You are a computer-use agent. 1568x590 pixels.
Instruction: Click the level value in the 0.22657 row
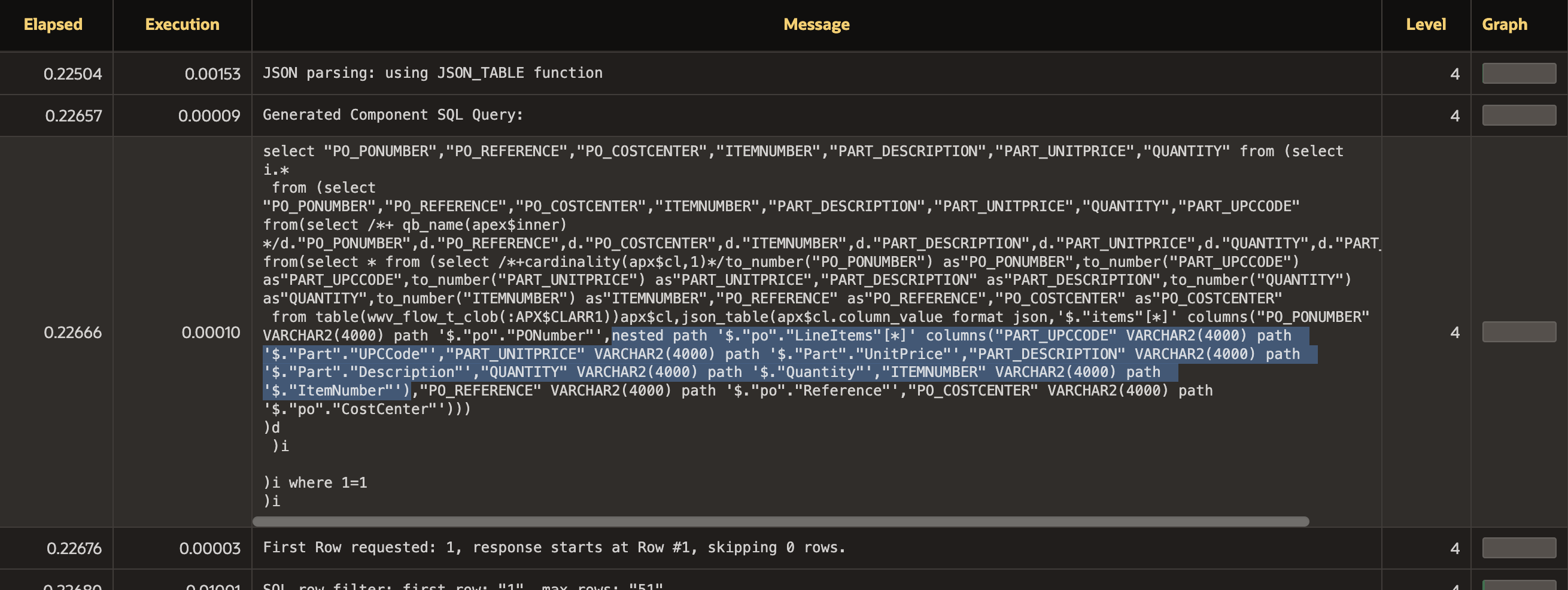[1454, 115]
